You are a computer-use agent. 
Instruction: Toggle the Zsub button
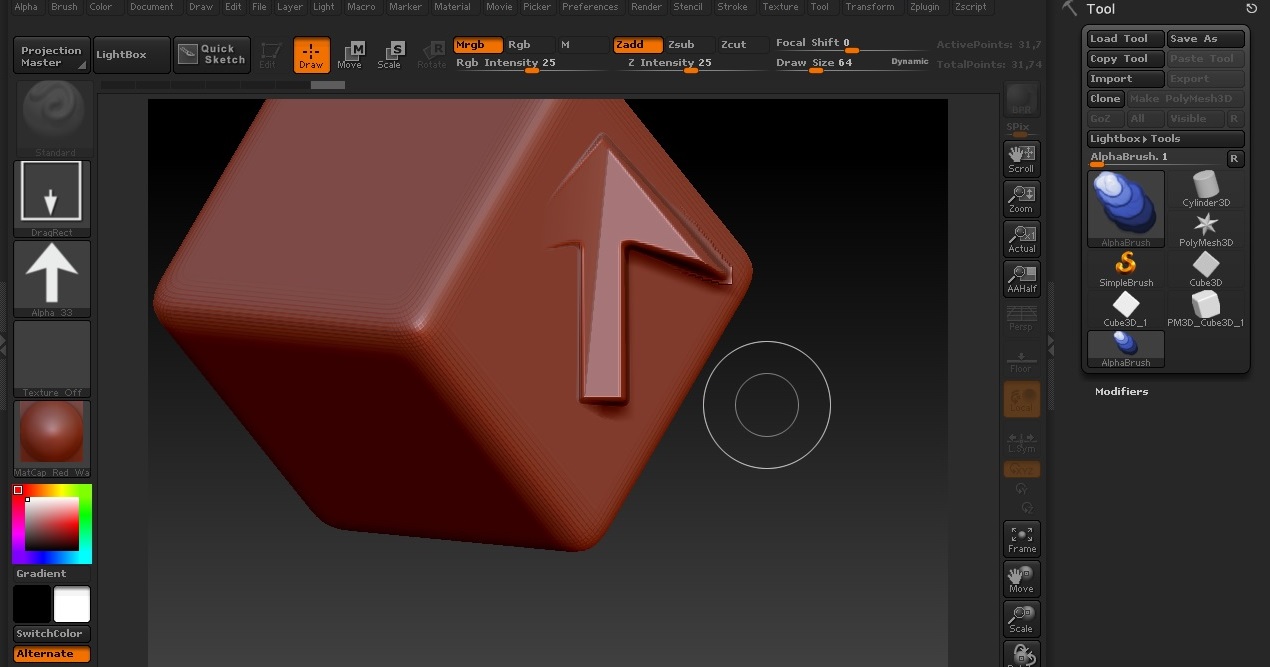coord(688,45)
